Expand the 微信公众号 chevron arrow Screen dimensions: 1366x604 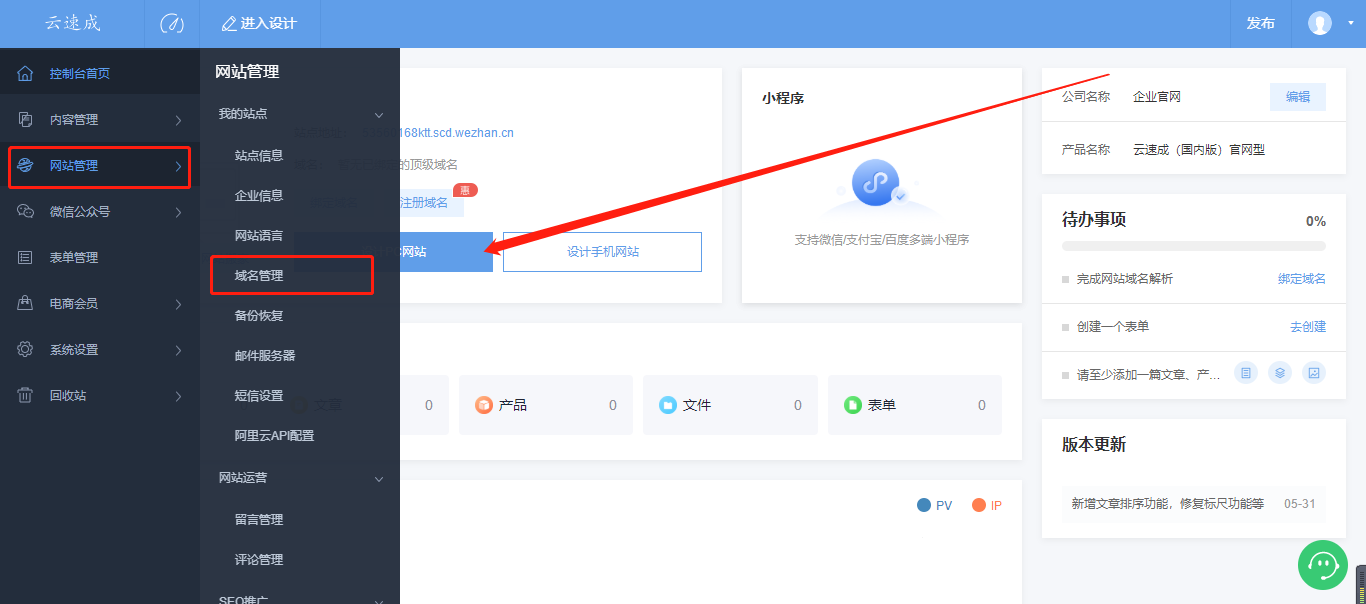[x=178, y=212]
